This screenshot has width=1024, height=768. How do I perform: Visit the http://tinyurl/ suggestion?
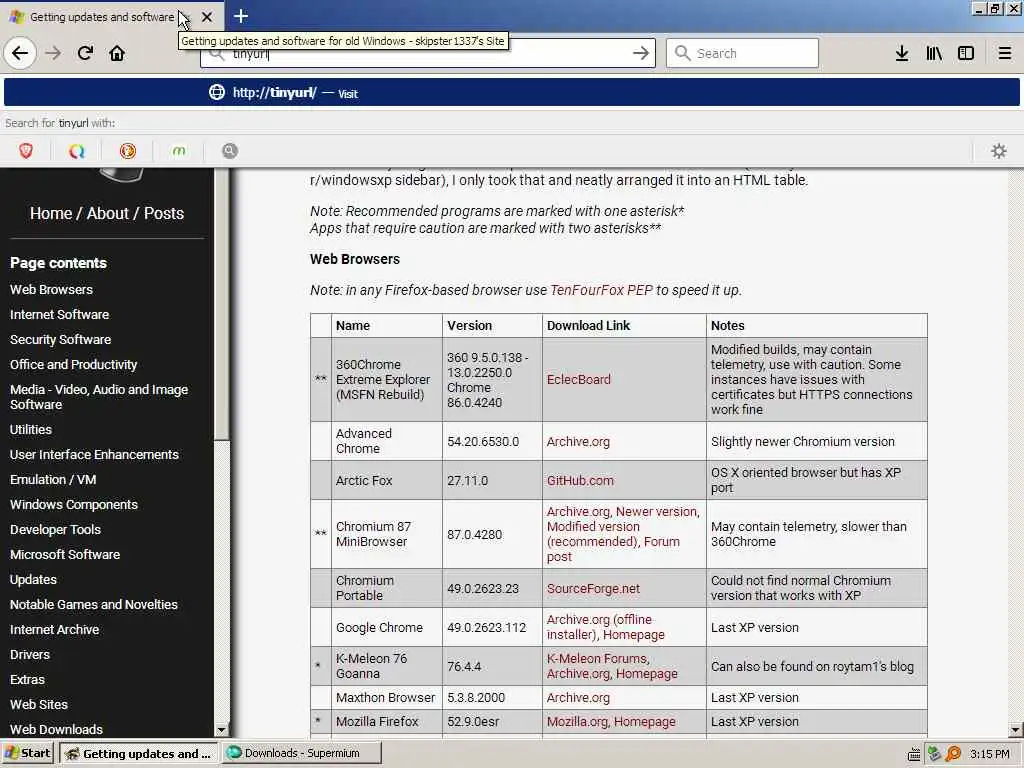[512, 92]
